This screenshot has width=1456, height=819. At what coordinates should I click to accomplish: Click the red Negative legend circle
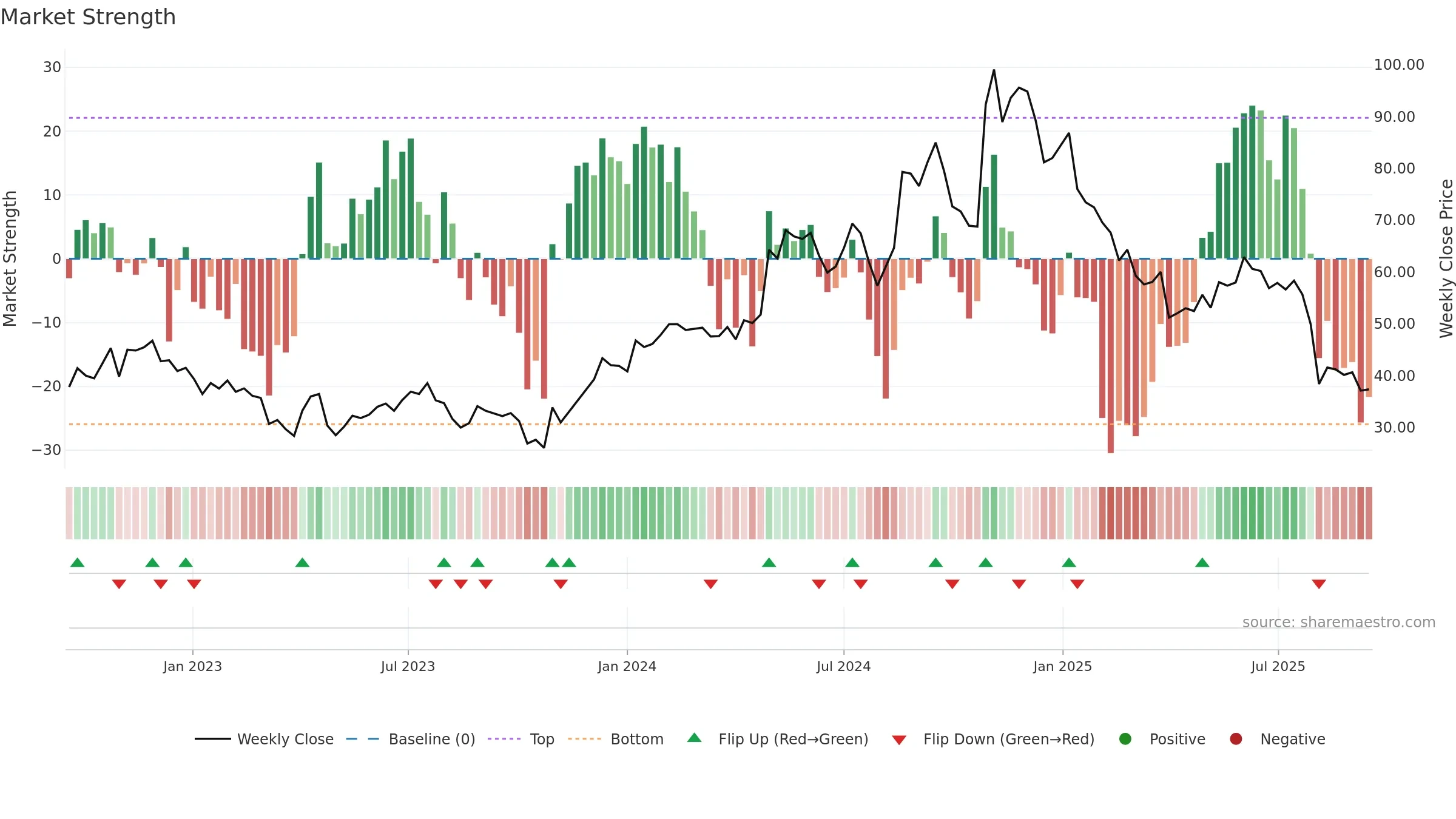(1236, 739)
